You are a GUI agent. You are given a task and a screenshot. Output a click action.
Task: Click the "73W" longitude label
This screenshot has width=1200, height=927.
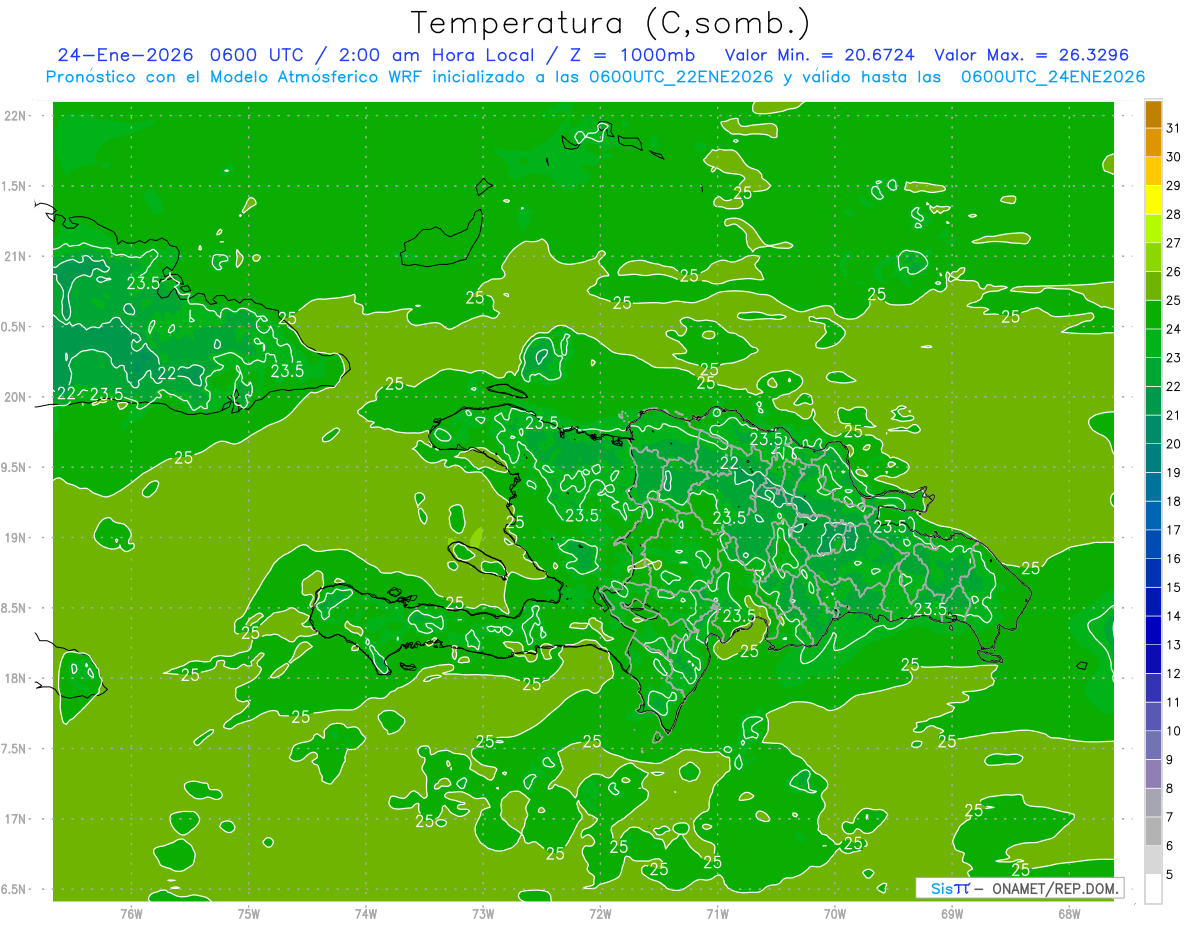(483, 913)
